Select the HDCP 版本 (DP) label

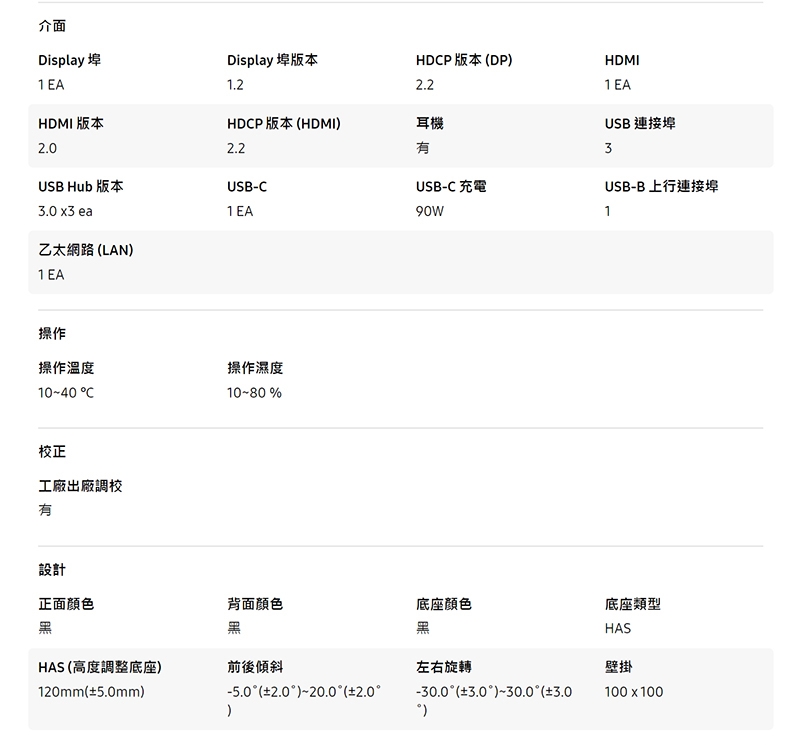click(x=464, y=61)
